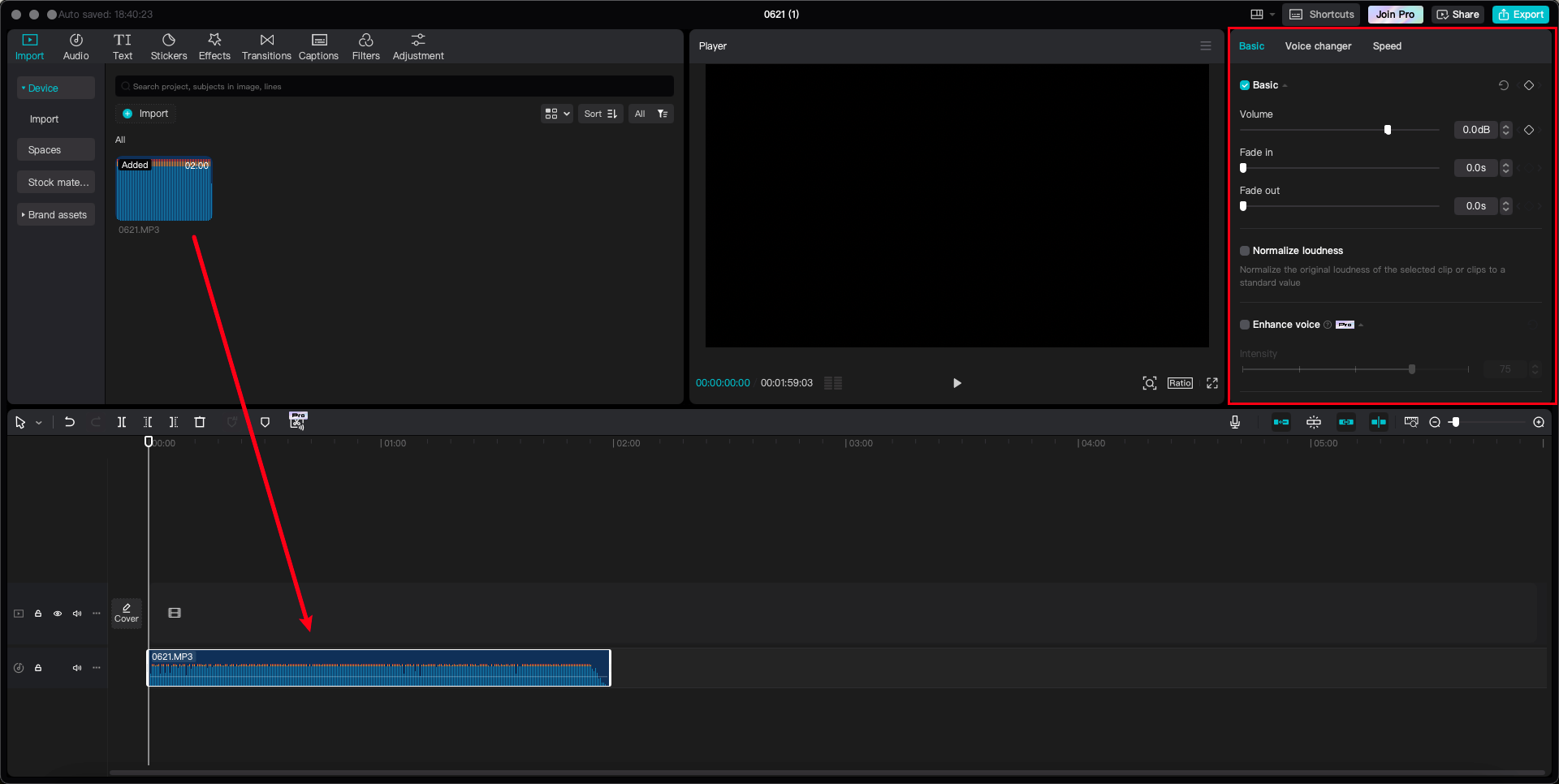
Task: Add a marker with the shield-shaped marker icon
Action: (265, 422)
